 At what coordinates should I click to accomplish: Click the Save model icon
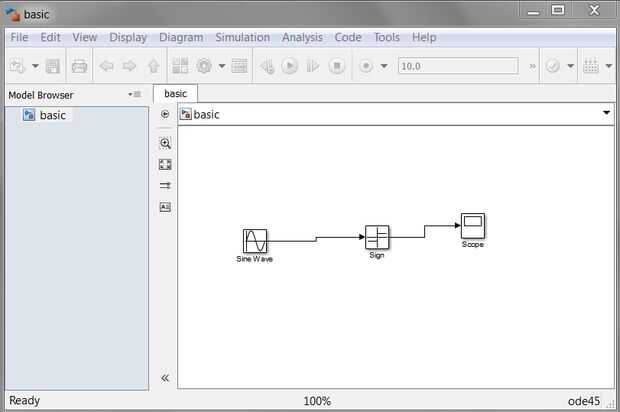53,66
